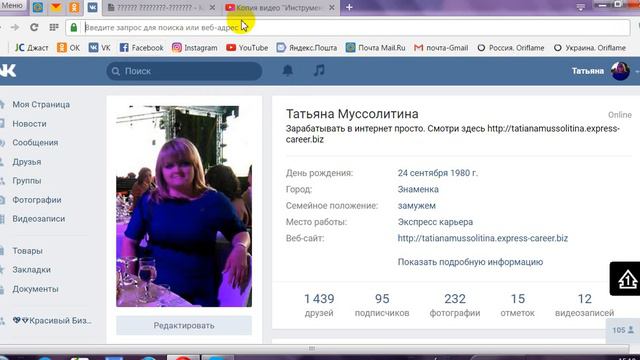Open the 105 online friends chat widget
640x360 pixels.
click(623, 330)
